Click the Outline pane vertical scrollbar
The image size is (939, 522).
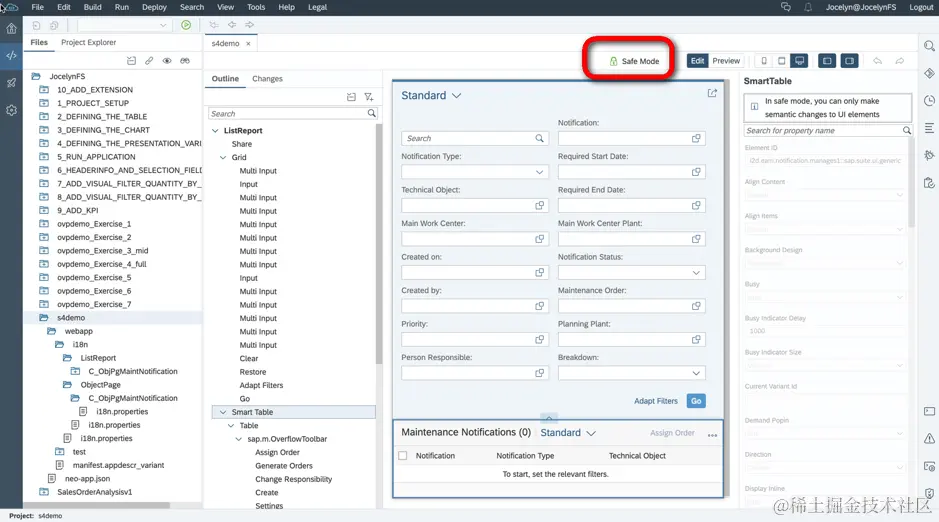(x=378, y=242)
